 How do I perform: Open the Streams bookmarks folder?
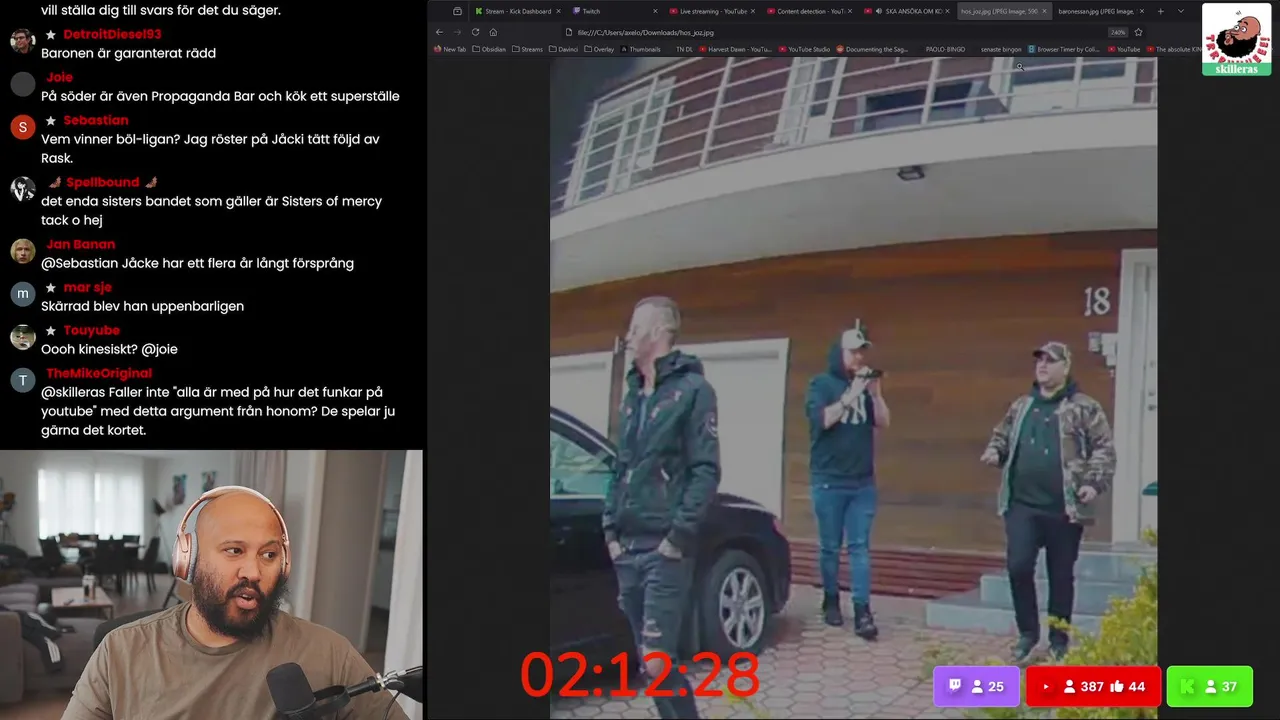[x=527, y=49]
